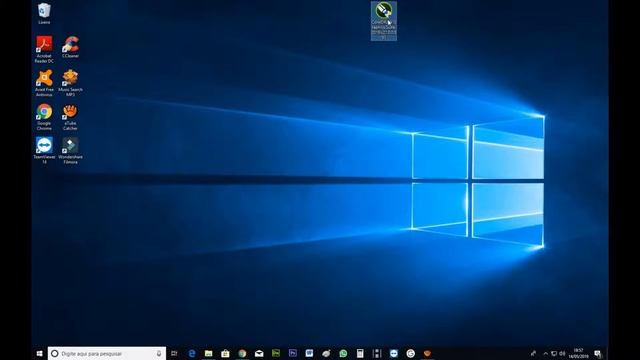The width and height of the screenshot is (640, 360).
Task: Select the Google Chrome desktop shortcut
Action: coord(44,117)
